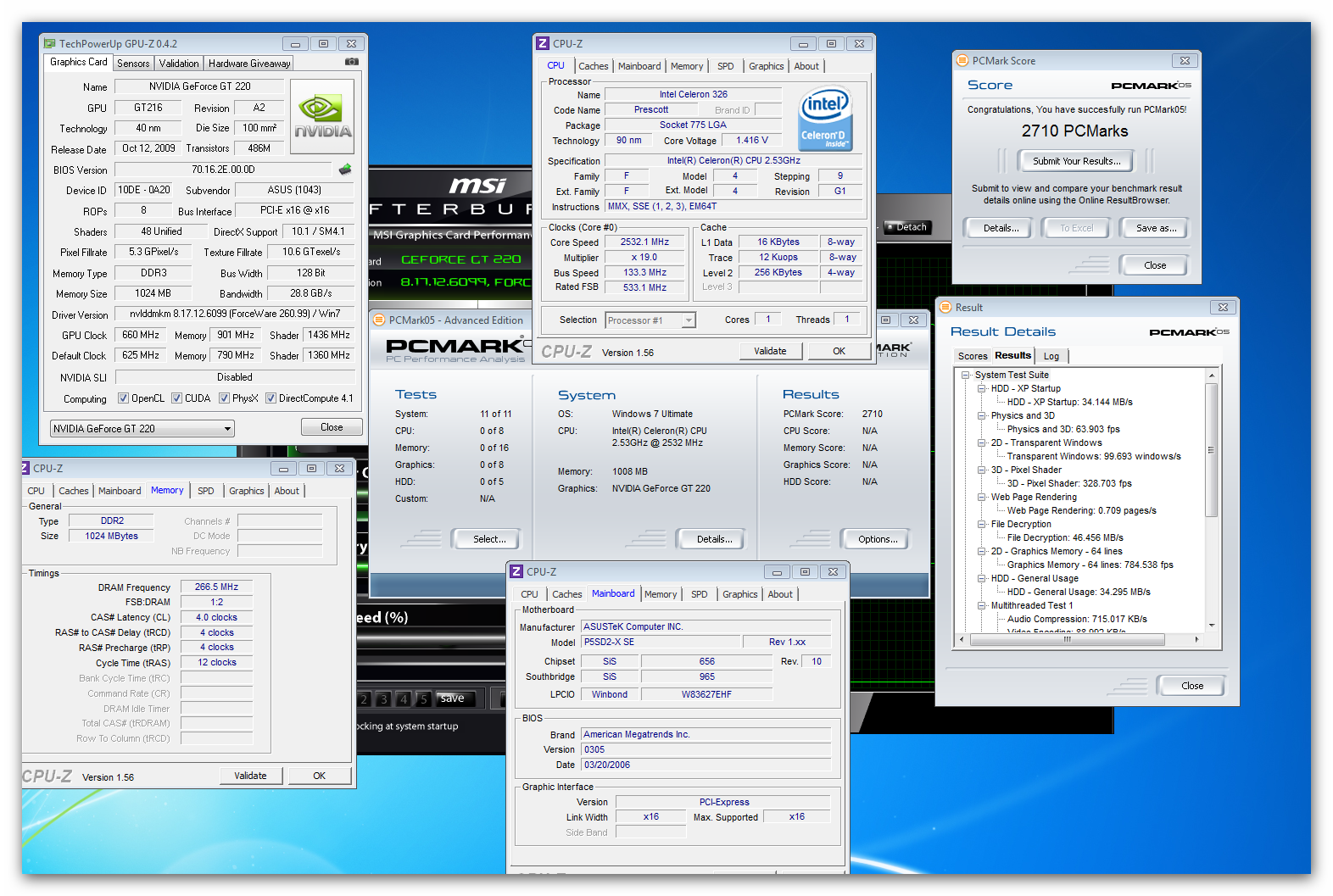
Task: Click the disabled To Excel button
Action: pyautogui.click(x=1076, y=228)
